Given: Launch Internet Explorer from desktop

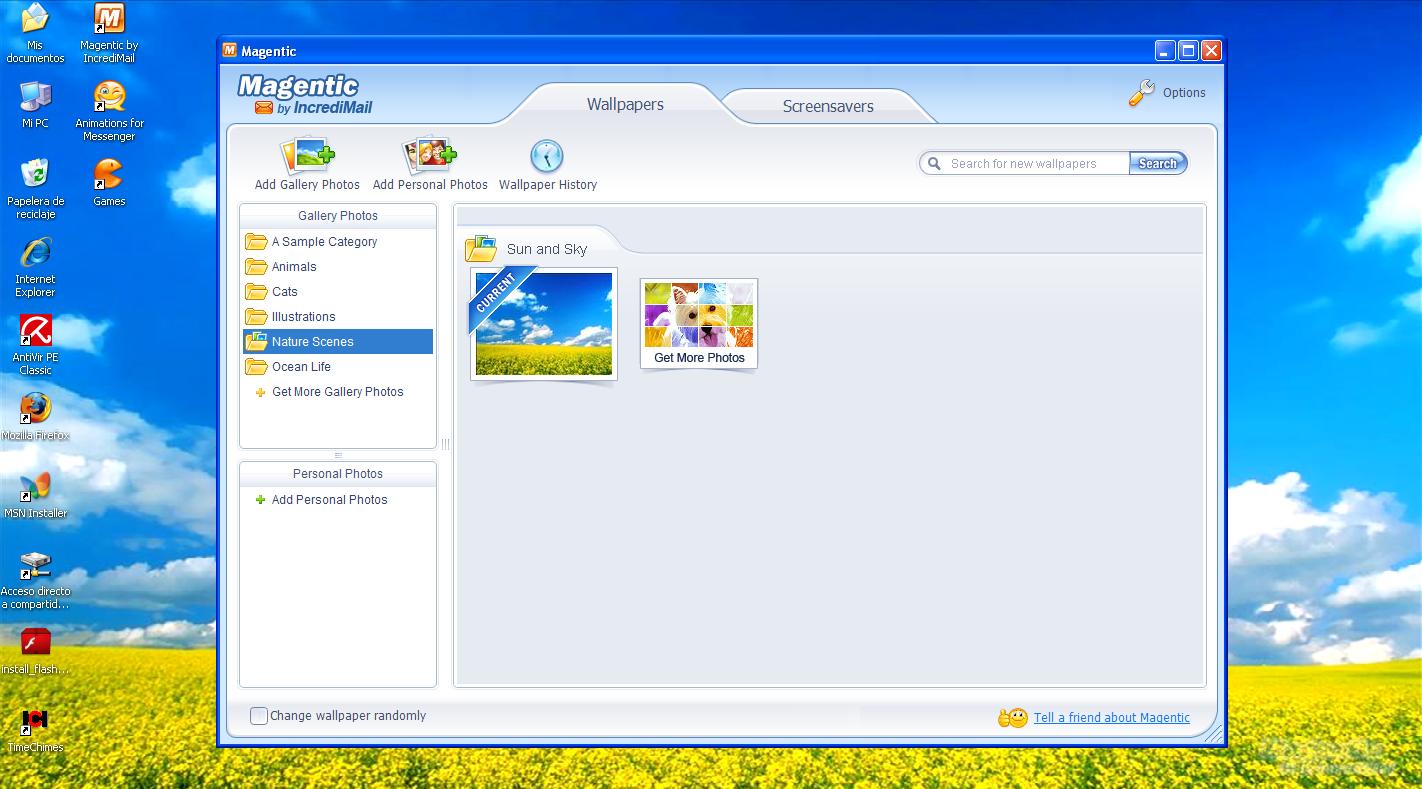Looking at the screenshot, I should (35, 267).
